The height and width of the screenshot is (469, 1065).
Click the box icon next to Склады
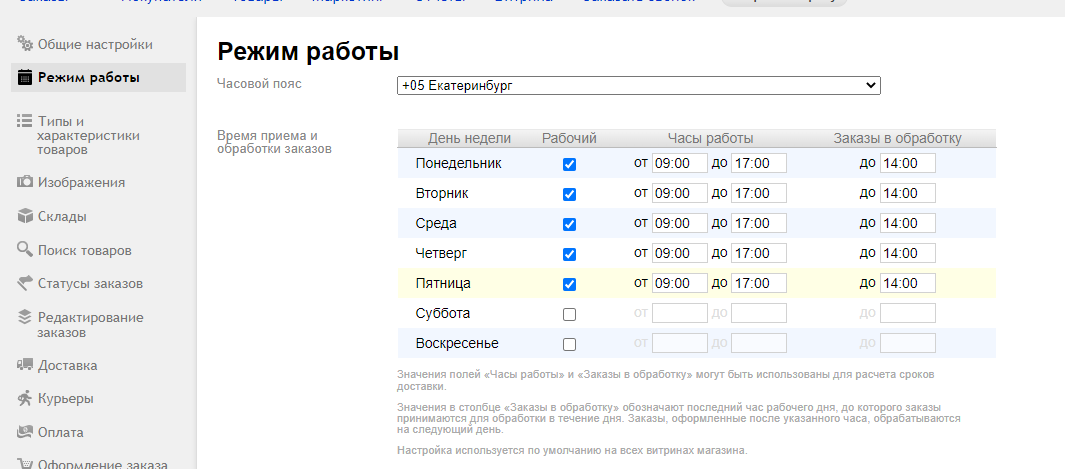[x=25, y=216]
